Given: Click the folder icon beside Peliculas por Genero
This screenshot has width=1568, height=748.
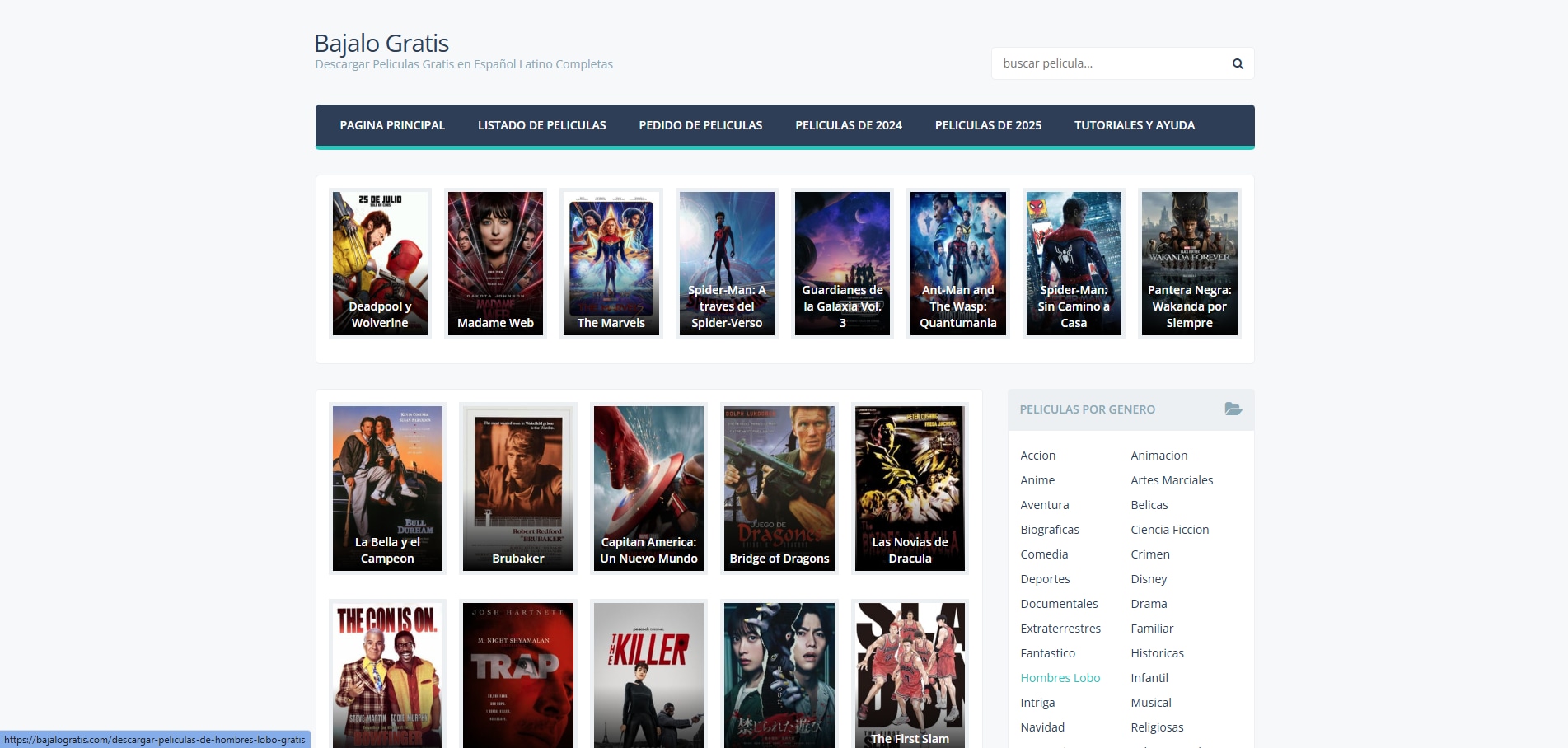Looking at the screenshot, I should pos(1233,409).
